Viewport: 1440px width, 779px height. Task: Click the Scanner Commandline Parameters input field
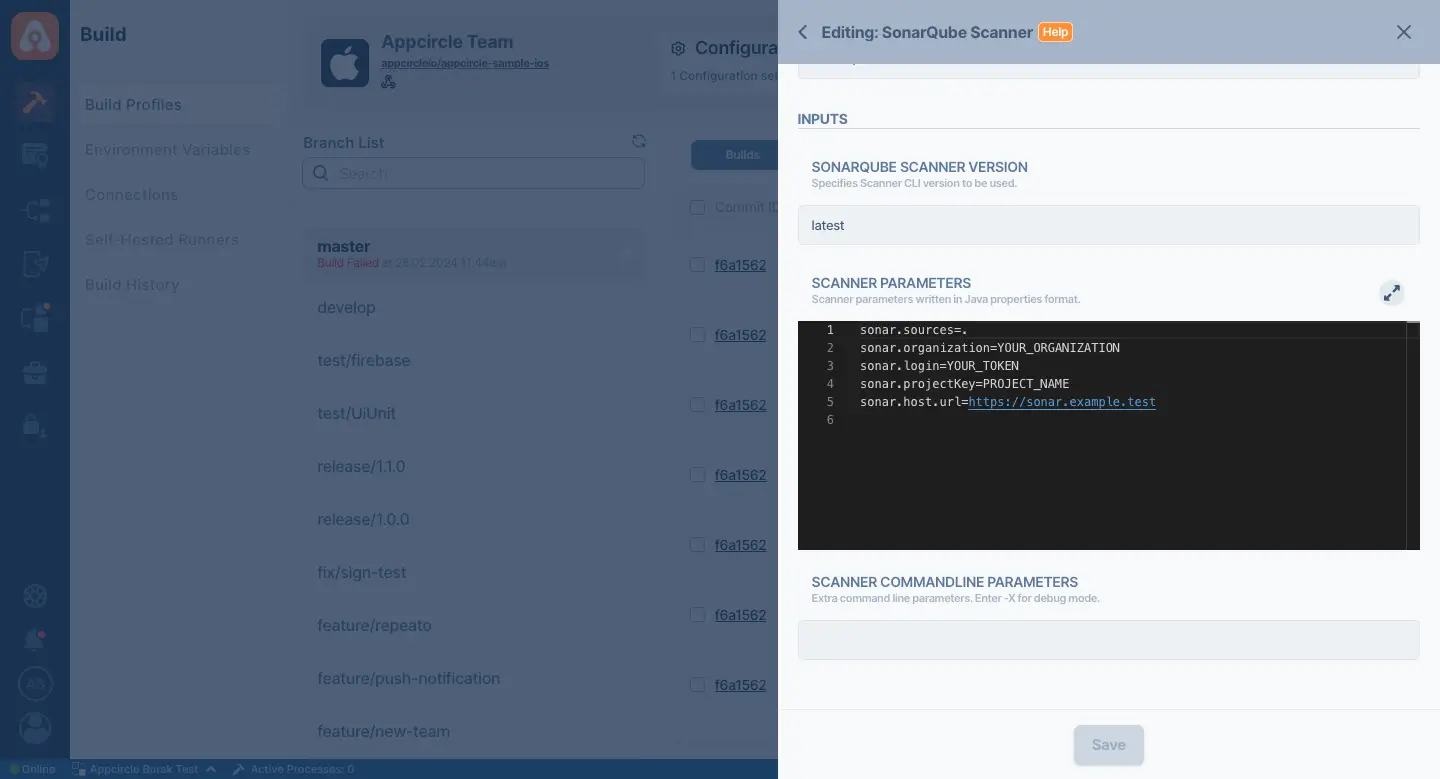pyautogui.click(x=1109, y=640)
